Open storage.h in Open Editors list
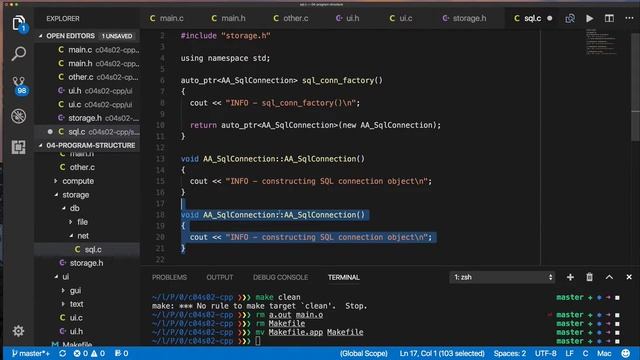Viewport: 640px width, 360px height. pyautogui.click(x=87, y=118)
